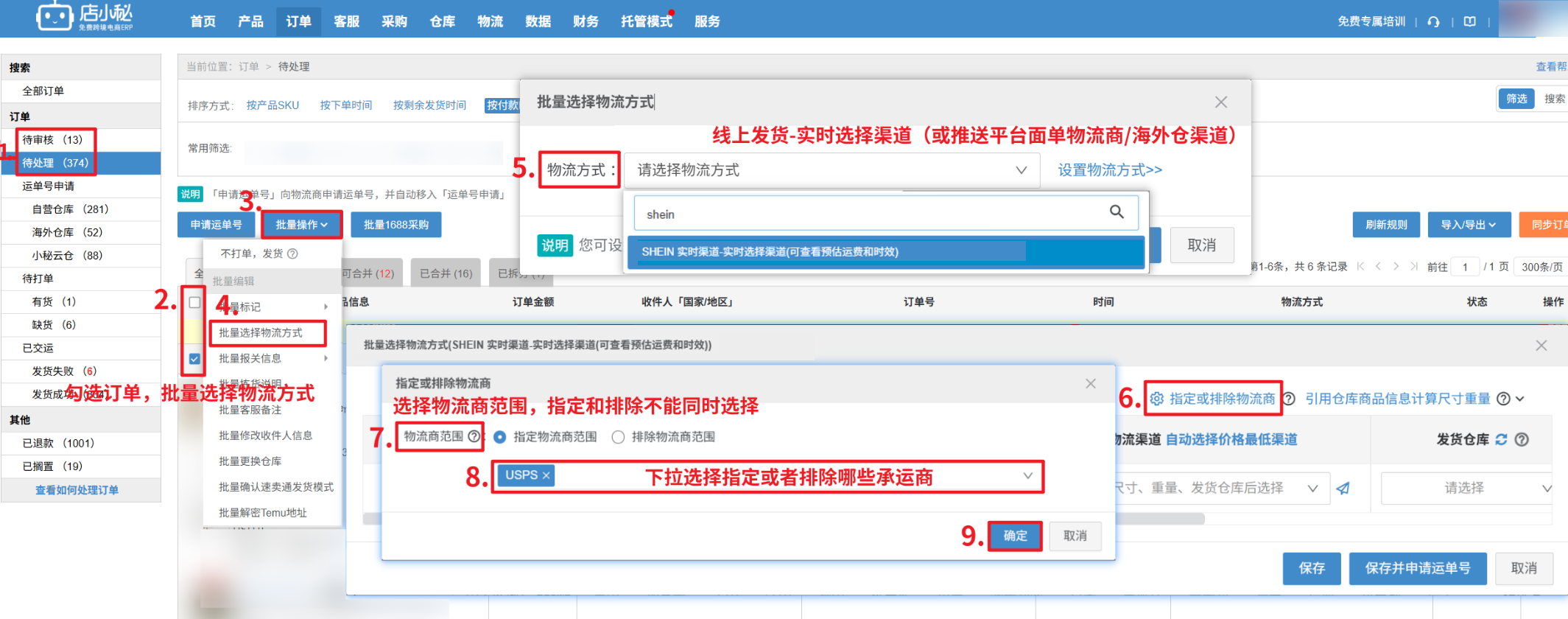Click the refresh icon beside 发货仓库
1568x619 pixels.
click(x=1501, y=439)
